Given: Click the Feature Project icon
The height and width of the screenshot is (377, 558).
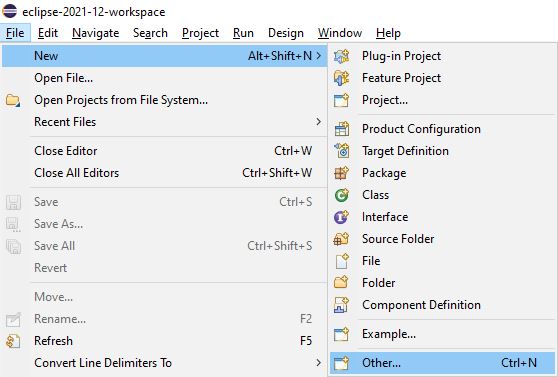Looking at the screenshot, I should pyautogui.click(x=342, y=78).
